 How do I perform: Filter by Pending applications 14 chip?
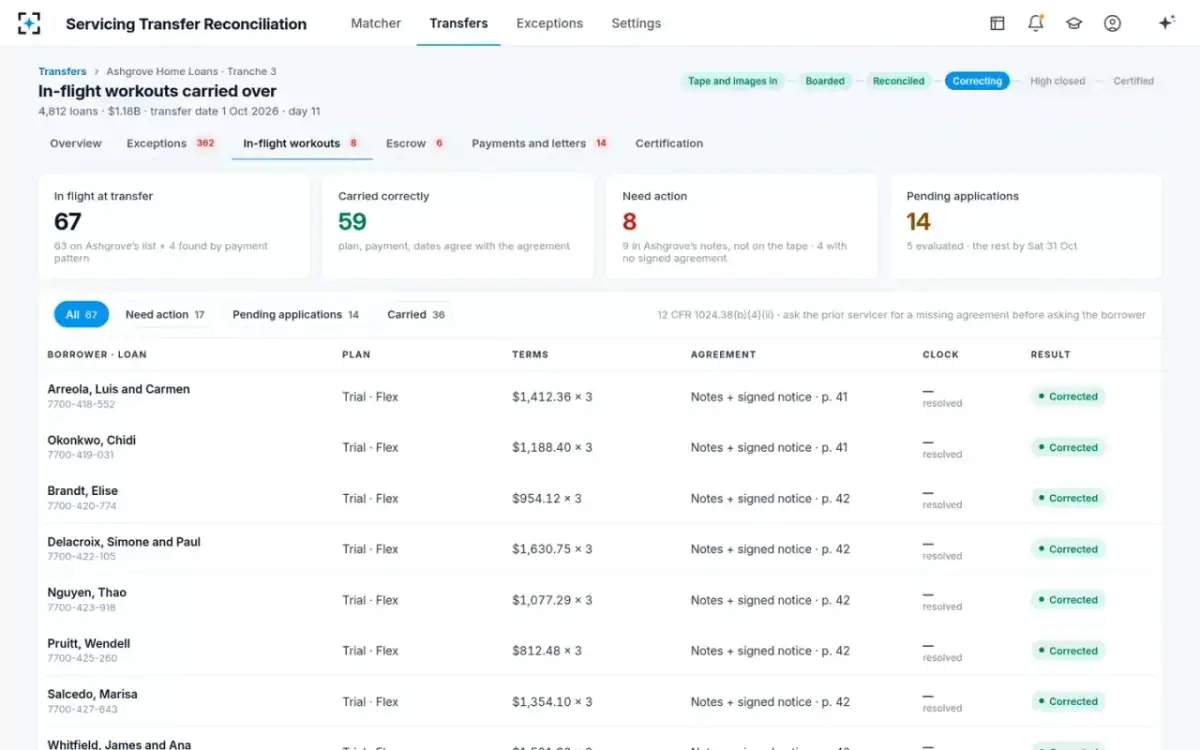[296, 315]
